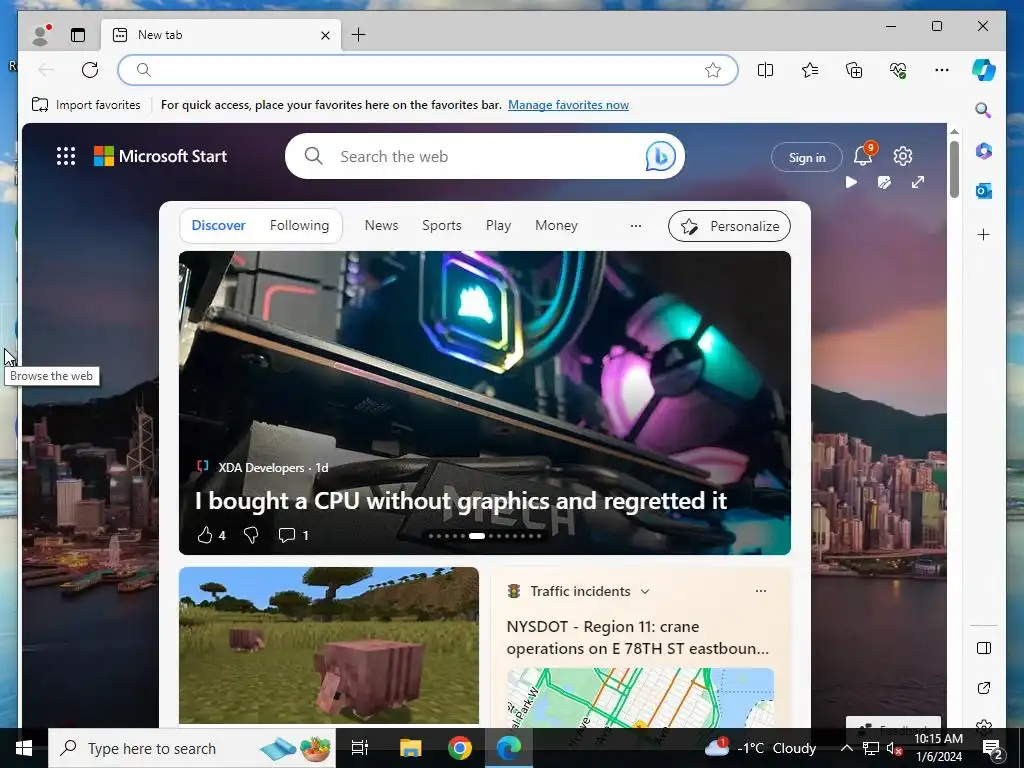Open Outlook in the sidebar
Screen dimensions: 1024x768
point(984,191)
